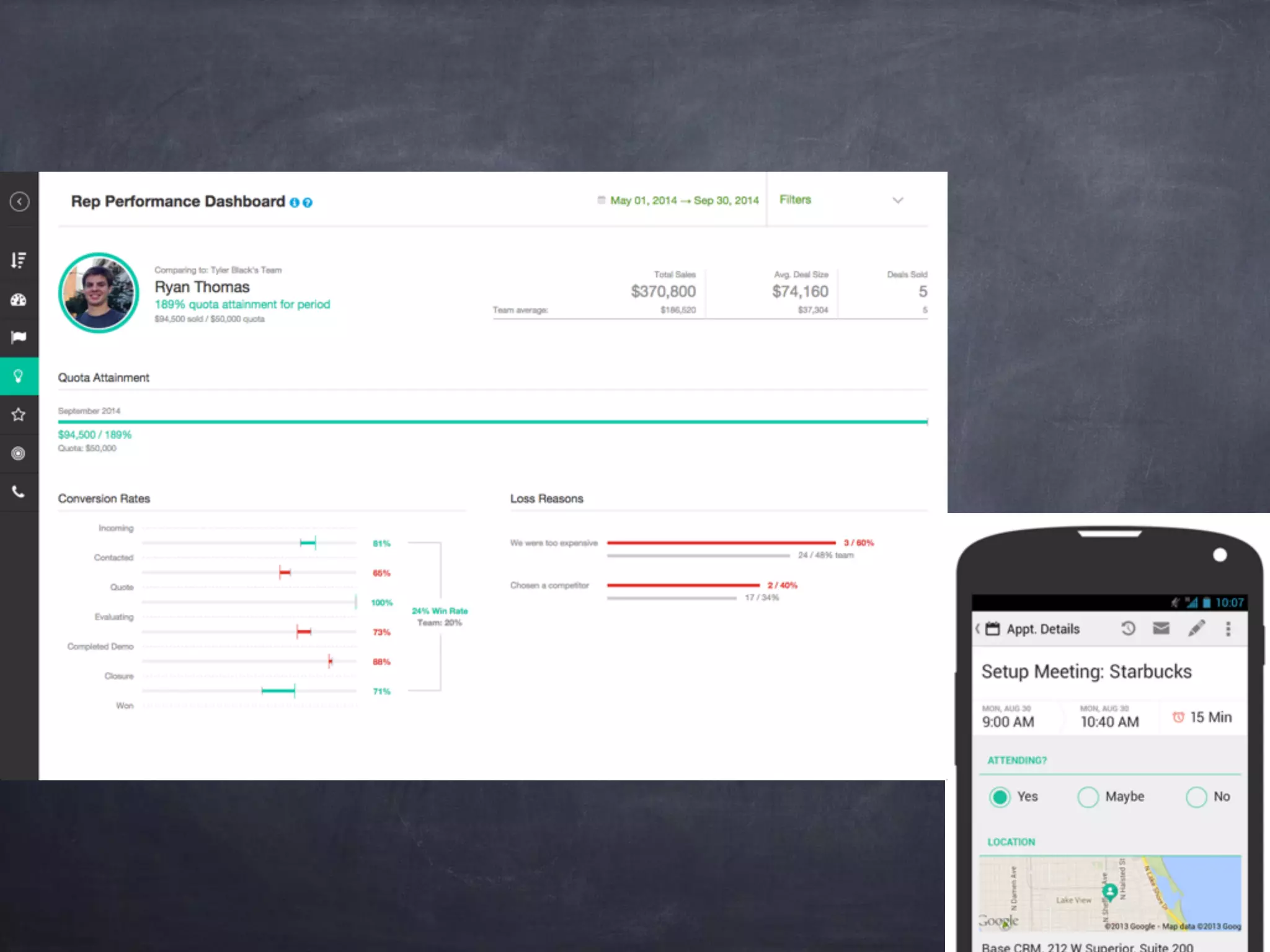Click the collapse sidebar back arrow
1270x952 pixels.
[19, 201]
